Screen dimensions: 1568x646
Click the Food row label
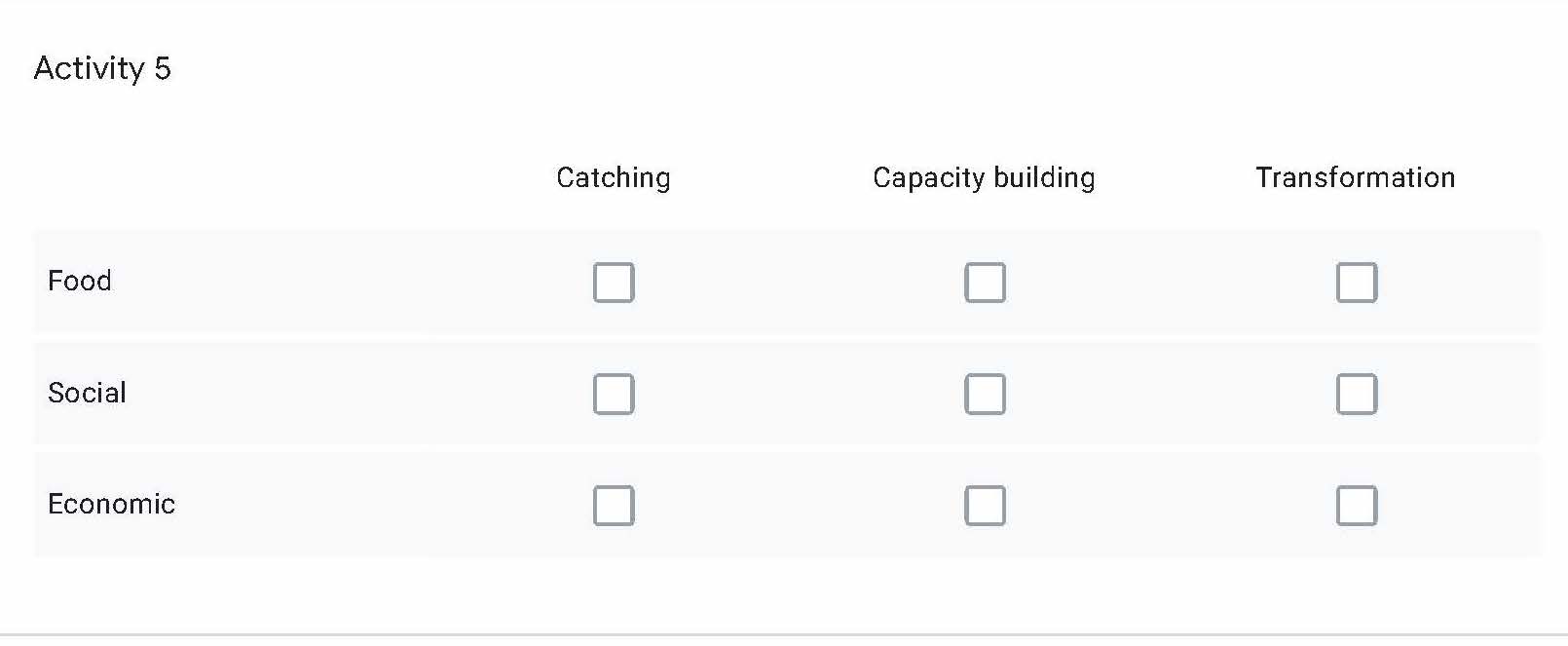pos(80,281)
